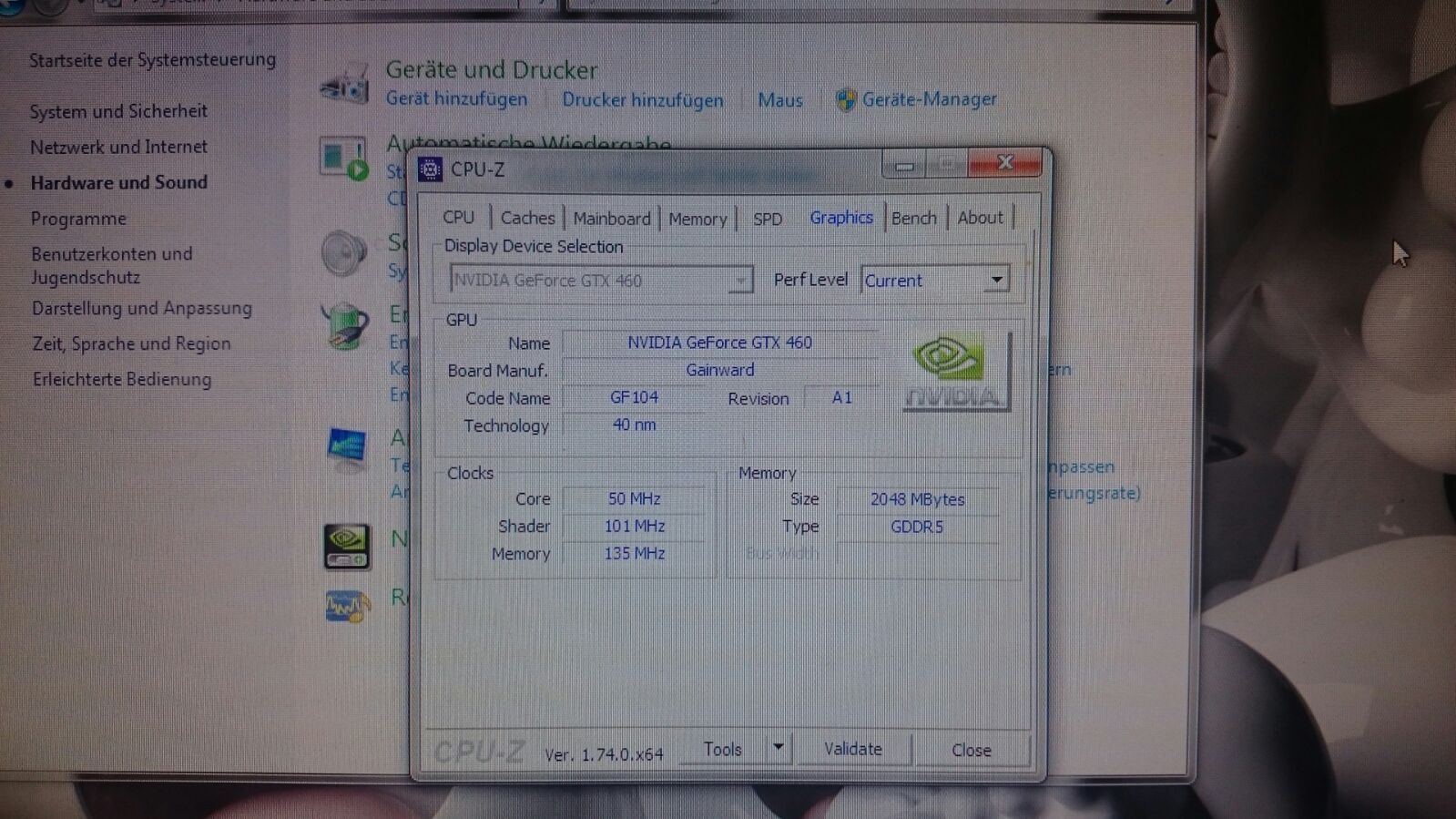The height and width of the screenshot is (819, 1456).
Task: Select the SPD tab
Action: 768,219
